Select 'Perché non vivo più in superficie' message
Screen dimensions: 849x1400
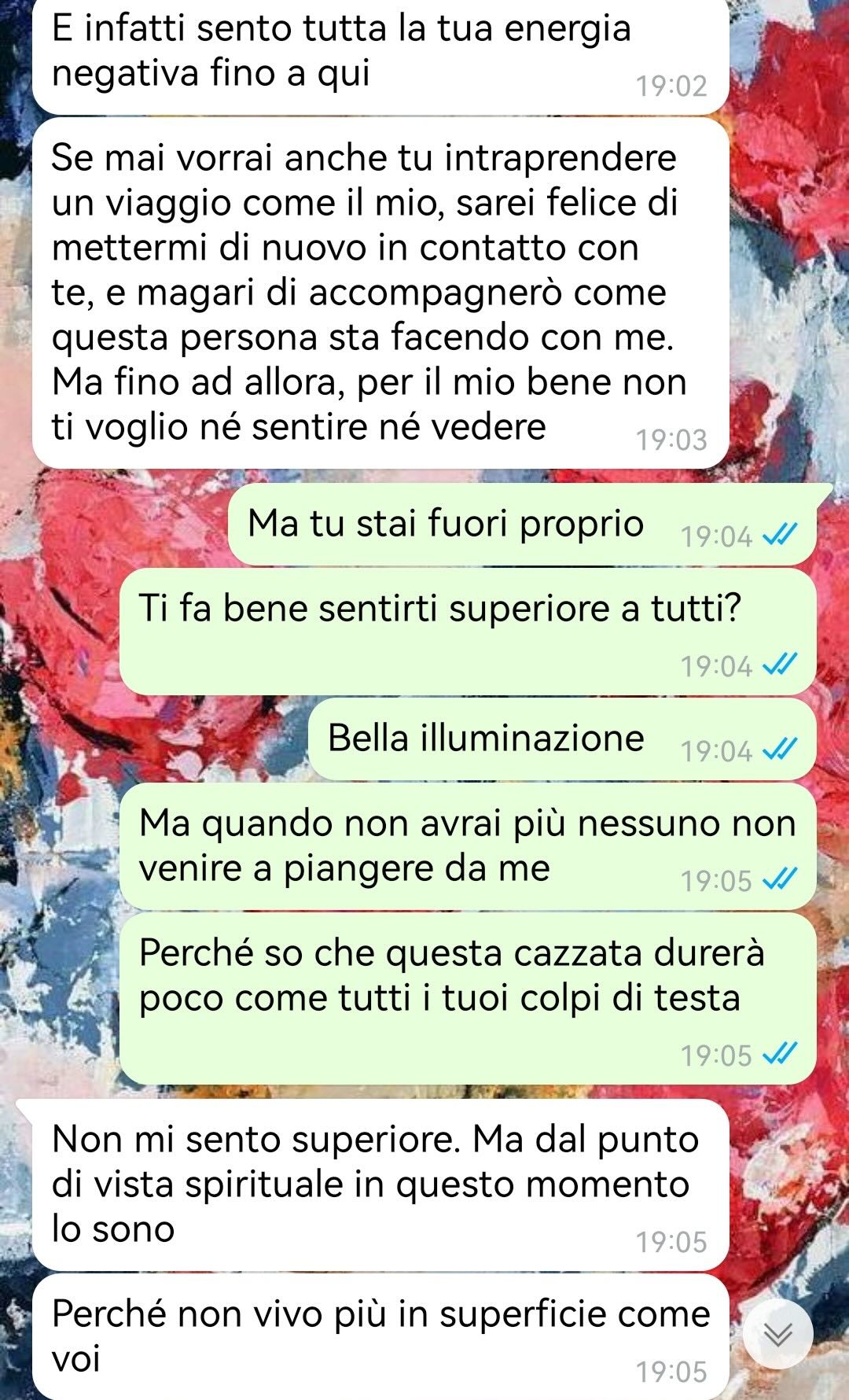[380, 1337]
